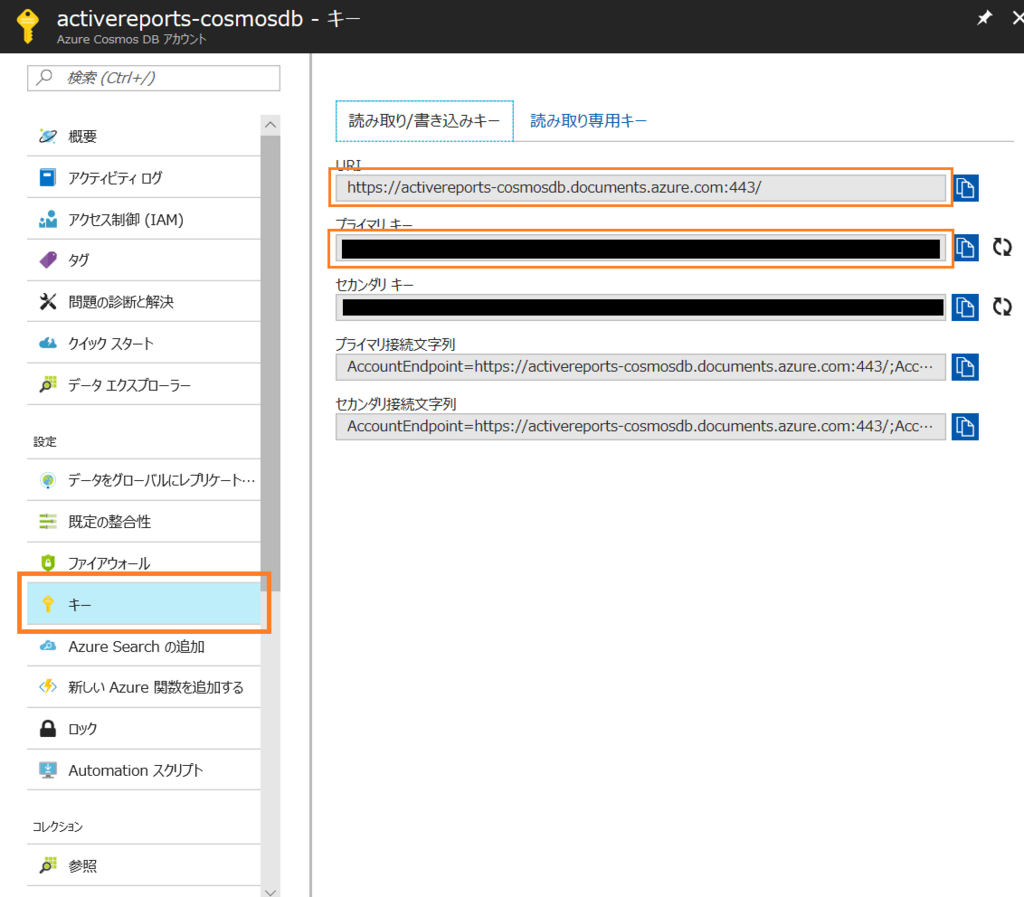This screenshot has width=1024, height=897.
Task: Click the purple タグ icon
Action: click(48, 260)
